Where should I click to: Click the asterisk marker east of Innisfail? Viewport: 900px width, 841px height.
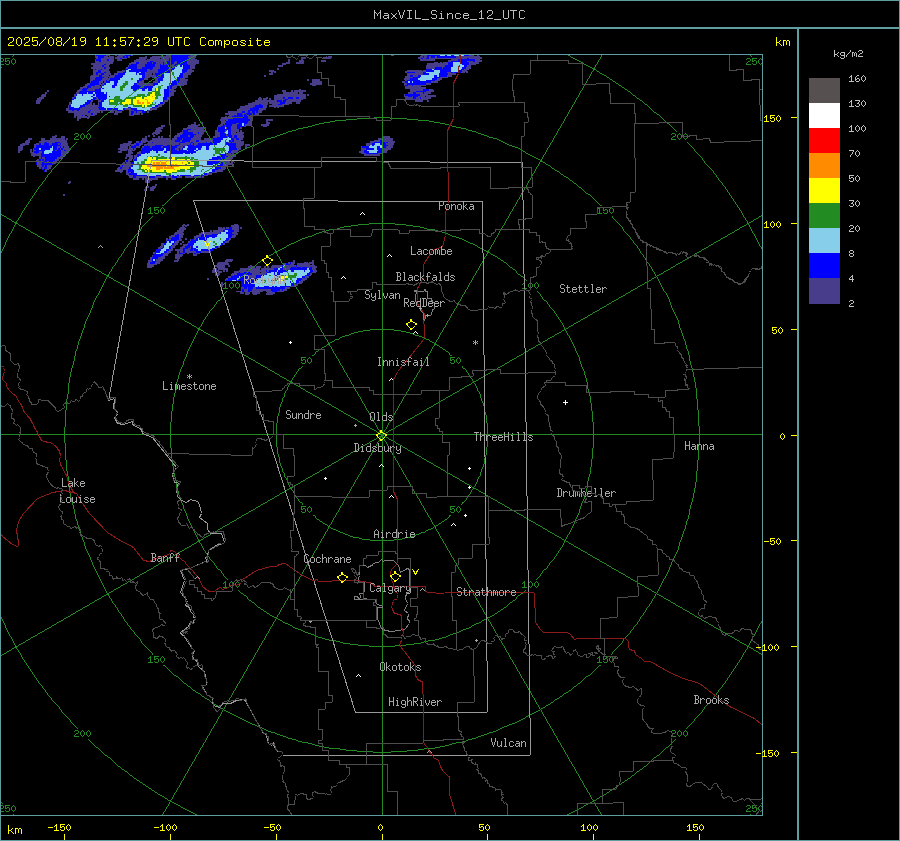pyautogui.click(x=475, y=343)
